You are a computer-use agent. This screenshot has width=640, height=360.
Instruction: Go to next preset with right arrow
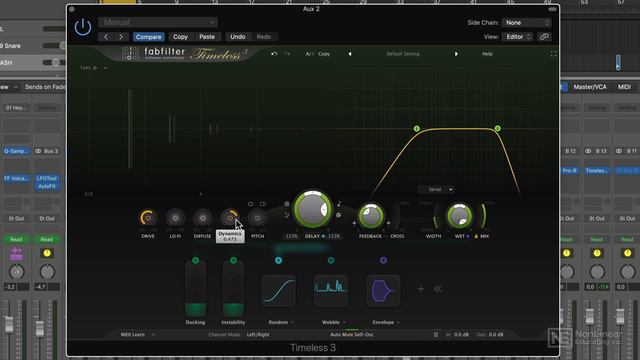[x=121, y=37]
